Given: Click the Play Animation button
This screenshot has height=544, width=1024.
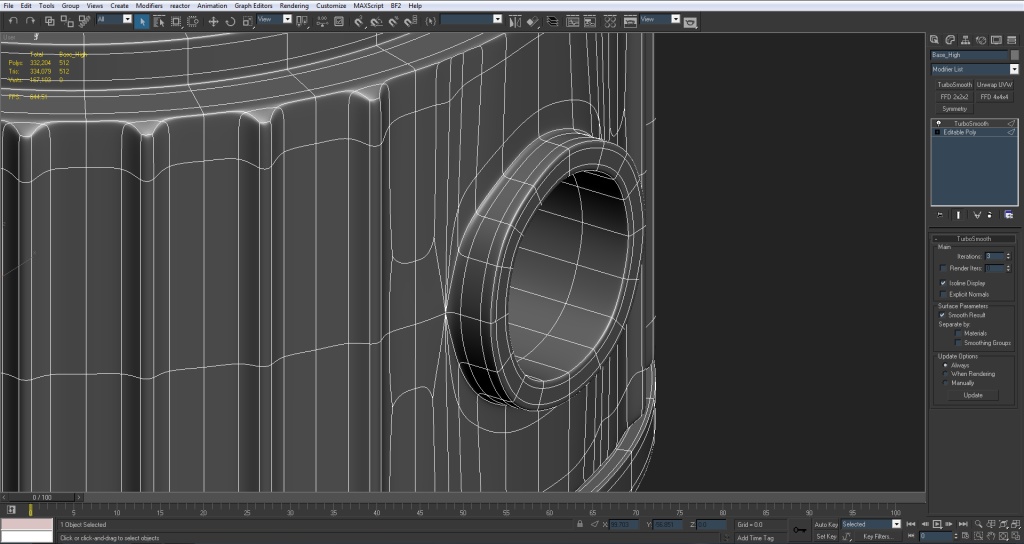Looking at the screenshot, I should 938,524.
